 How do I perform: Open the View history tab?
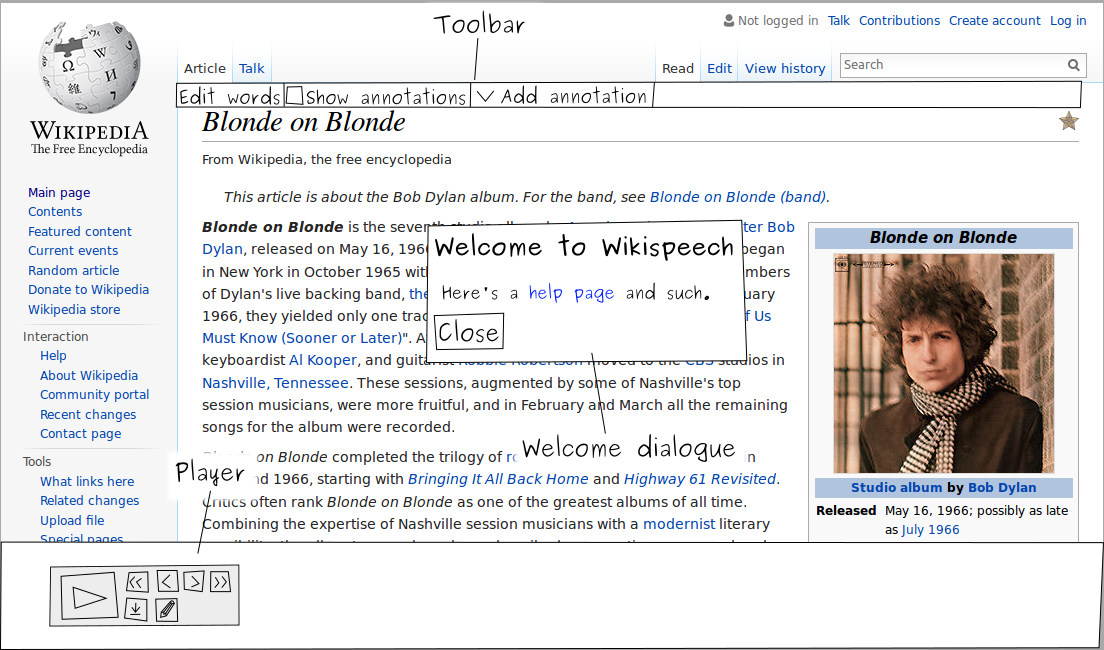pos(785,68)
